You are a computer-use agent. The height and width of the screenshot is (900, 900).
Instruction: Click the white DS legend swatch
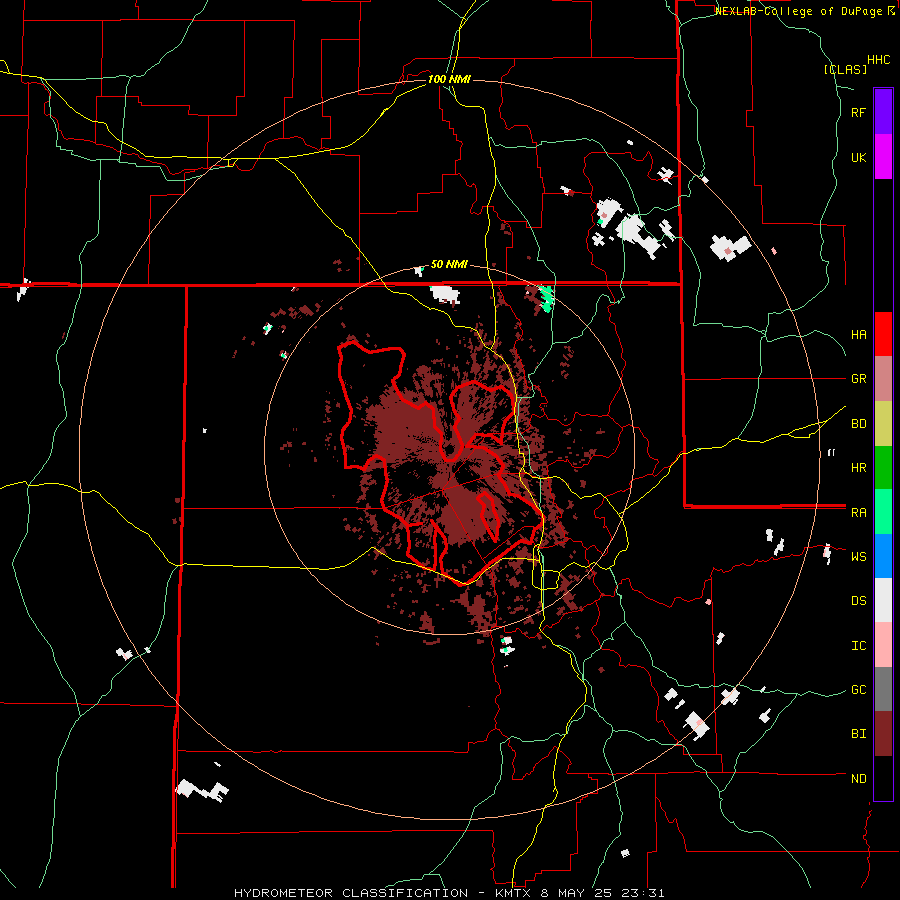point(883,600)
